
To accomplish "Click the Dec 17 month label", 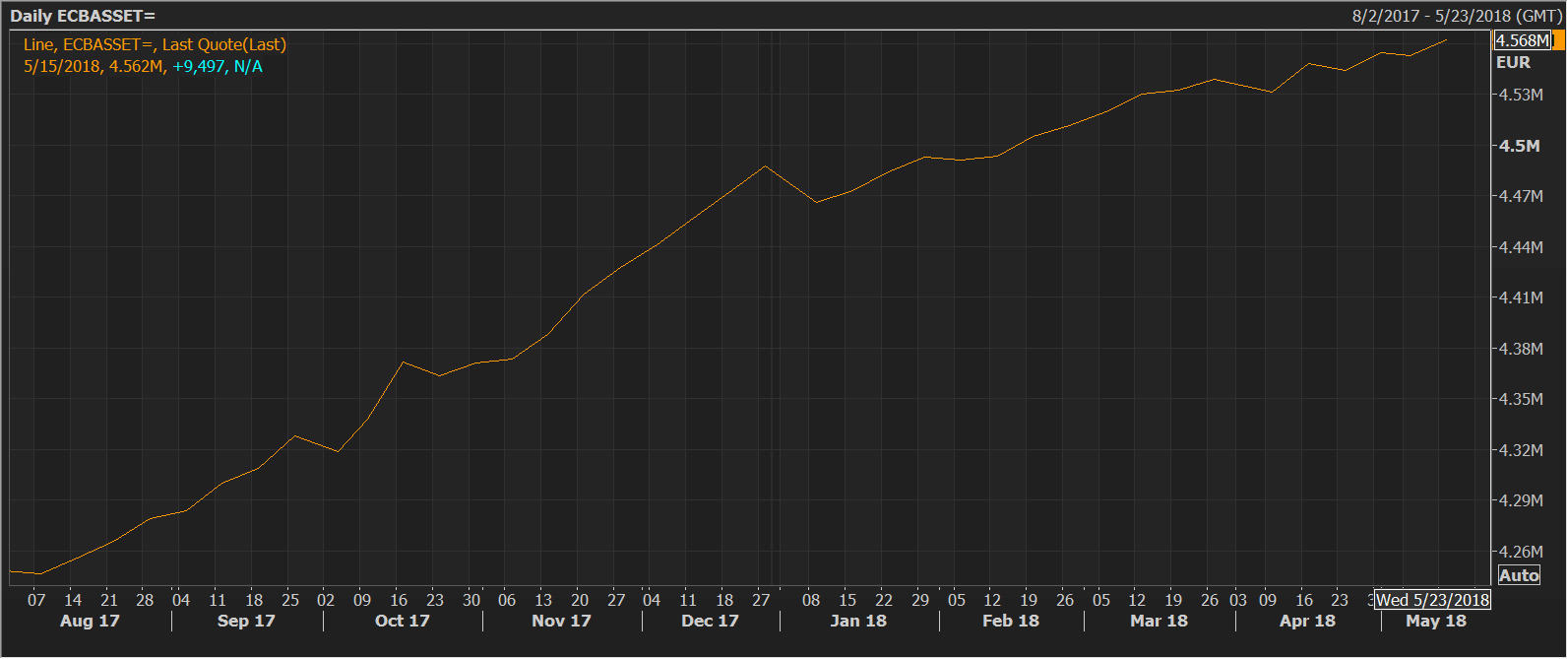I will (x=710, y=621).
